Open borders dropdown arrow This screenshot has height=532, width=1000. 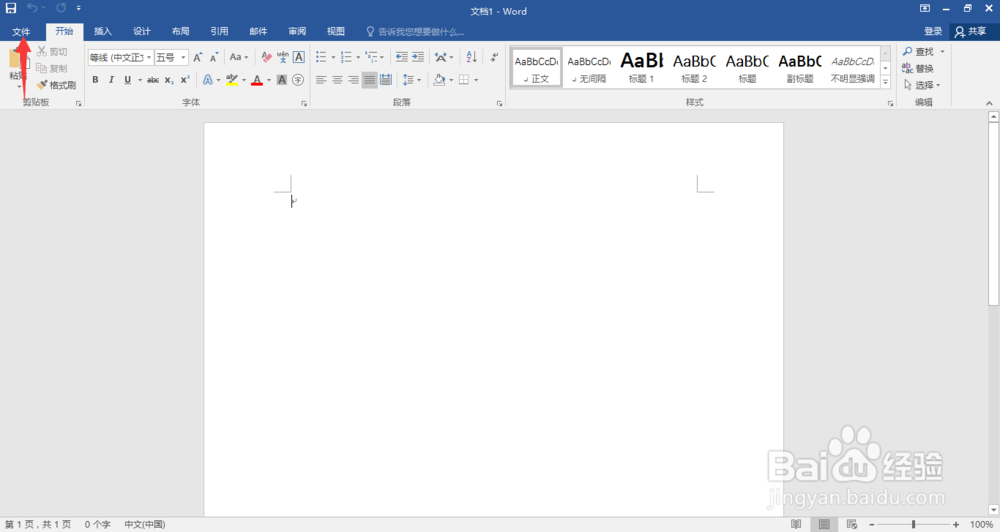tap(476, 80)
